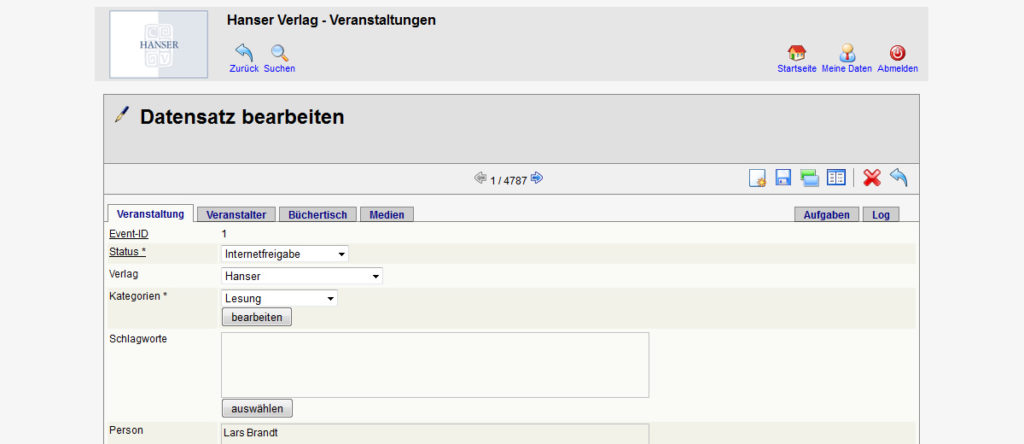Open Meine Daten user icon
The image size is (1024, 444).
click(847, 53)
